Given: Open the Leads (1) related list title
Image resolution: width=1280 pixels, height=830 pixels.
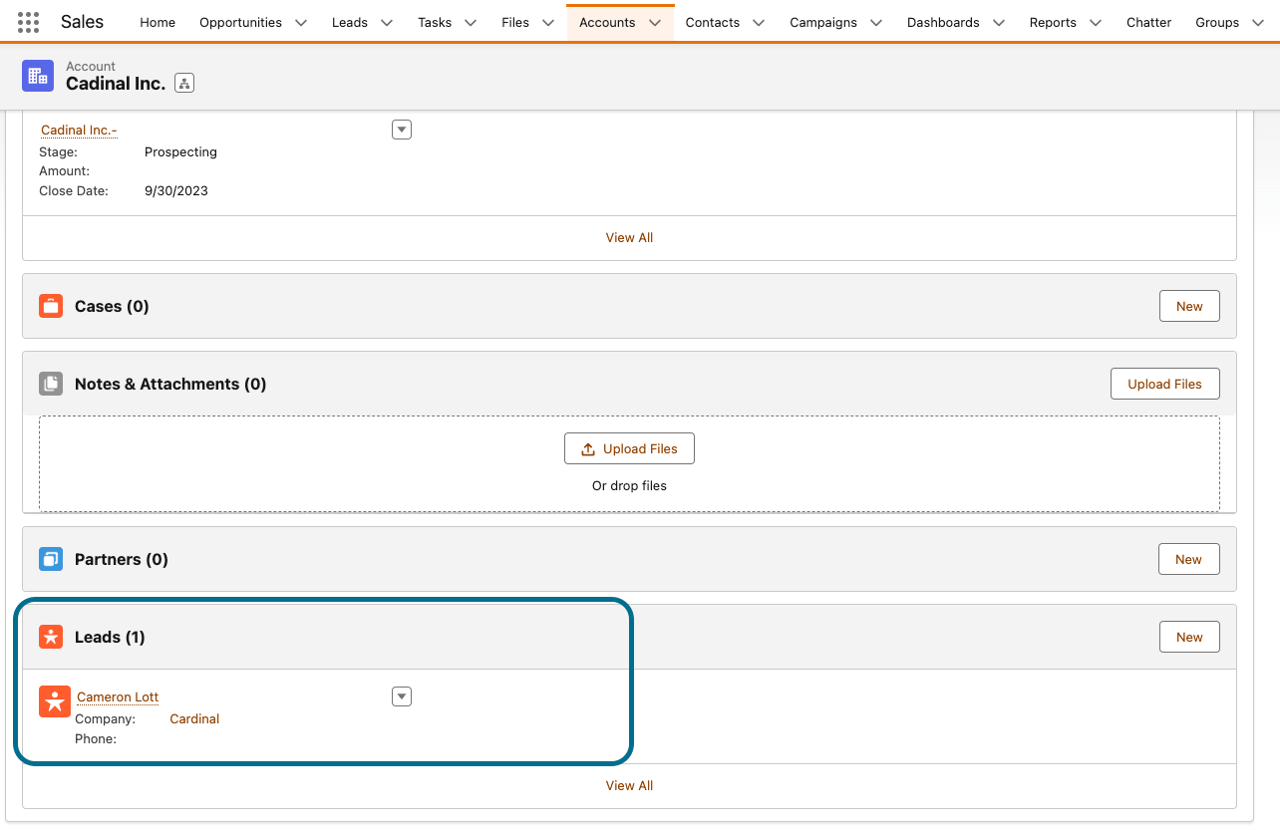Looking at the screenshot, I should (110, 637).
